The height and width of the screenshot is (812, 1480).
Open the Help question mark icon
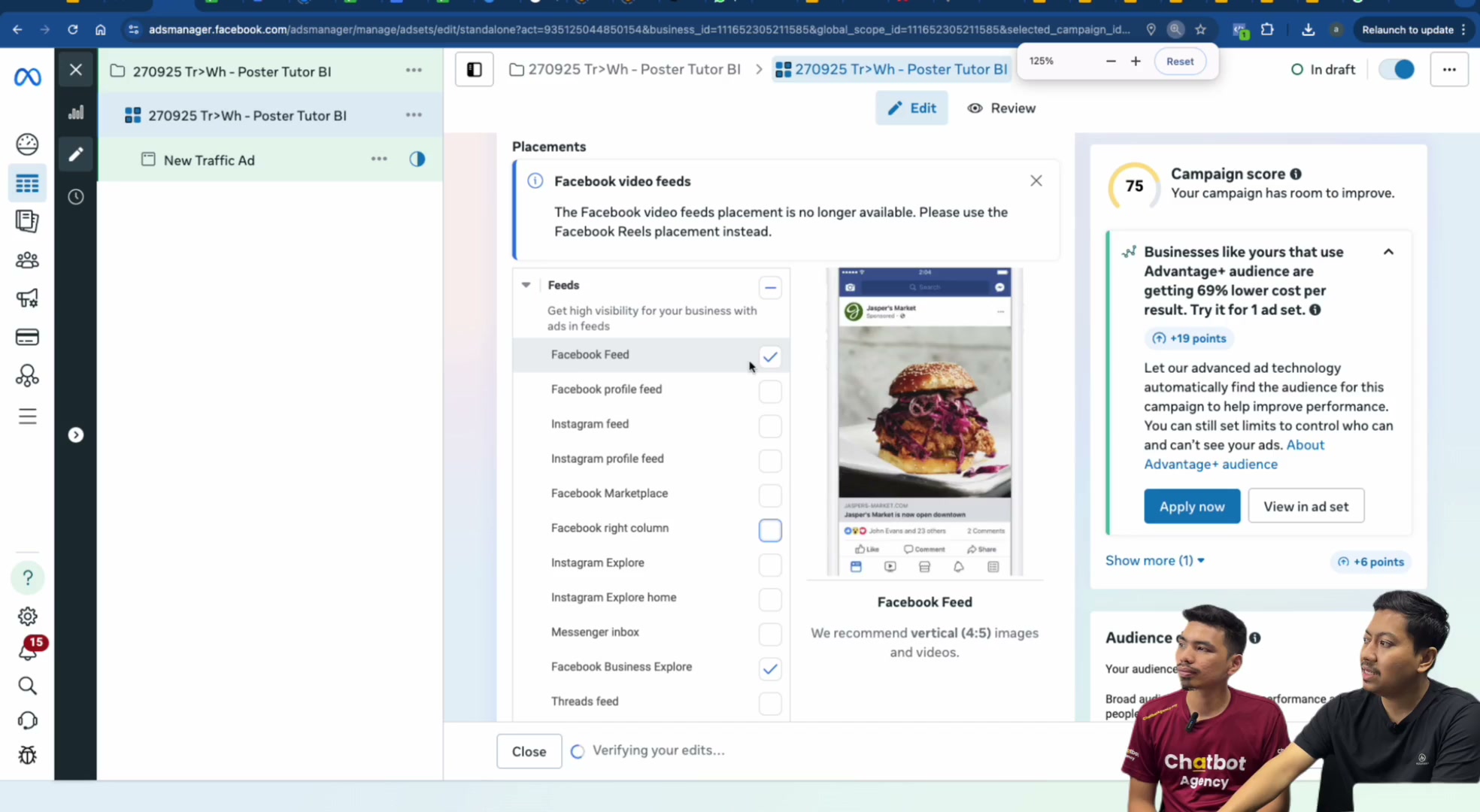click(28, 577)
